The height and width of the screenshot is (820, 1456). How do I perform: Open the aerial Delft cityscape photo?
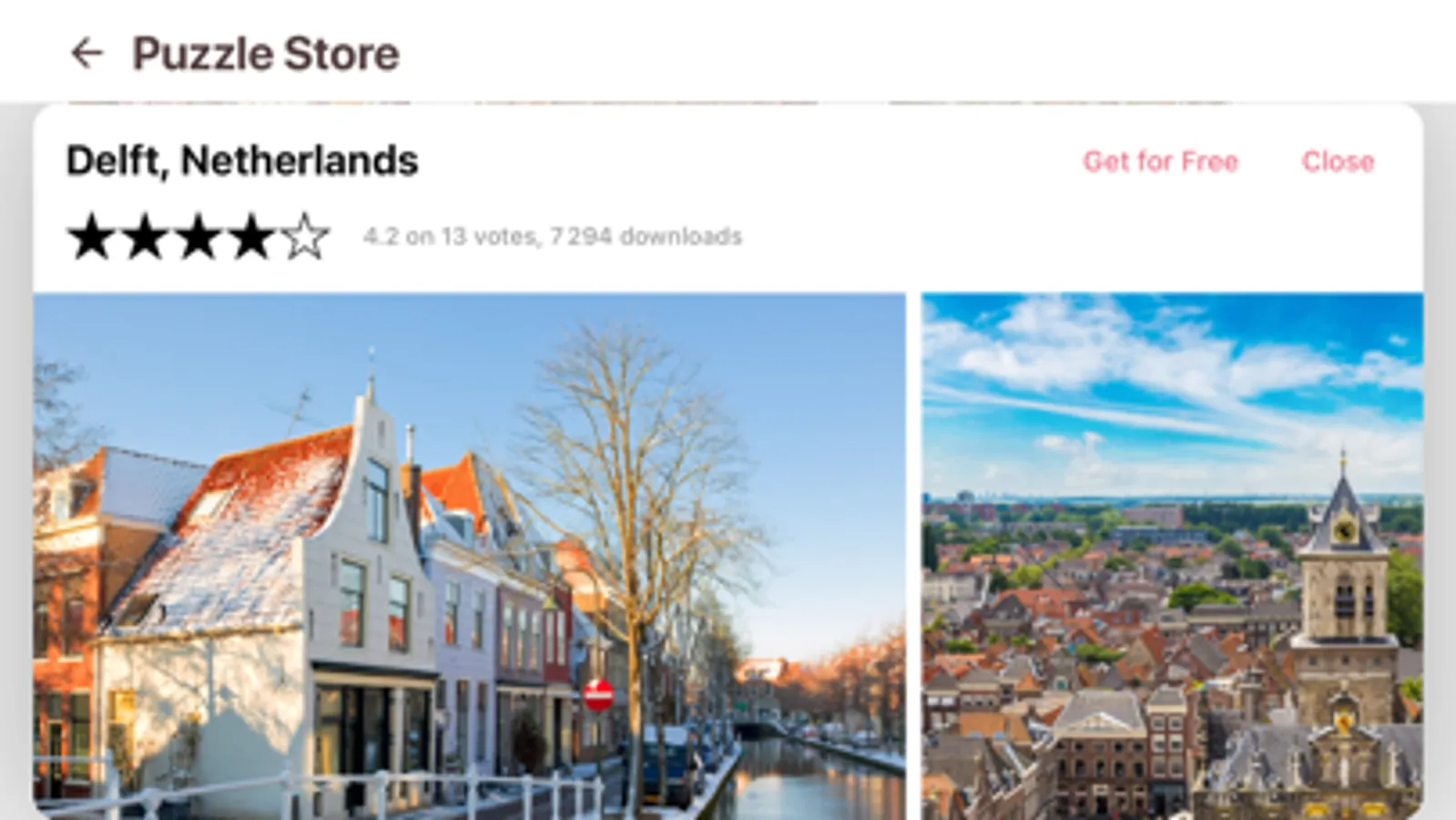pos(1172,556)
